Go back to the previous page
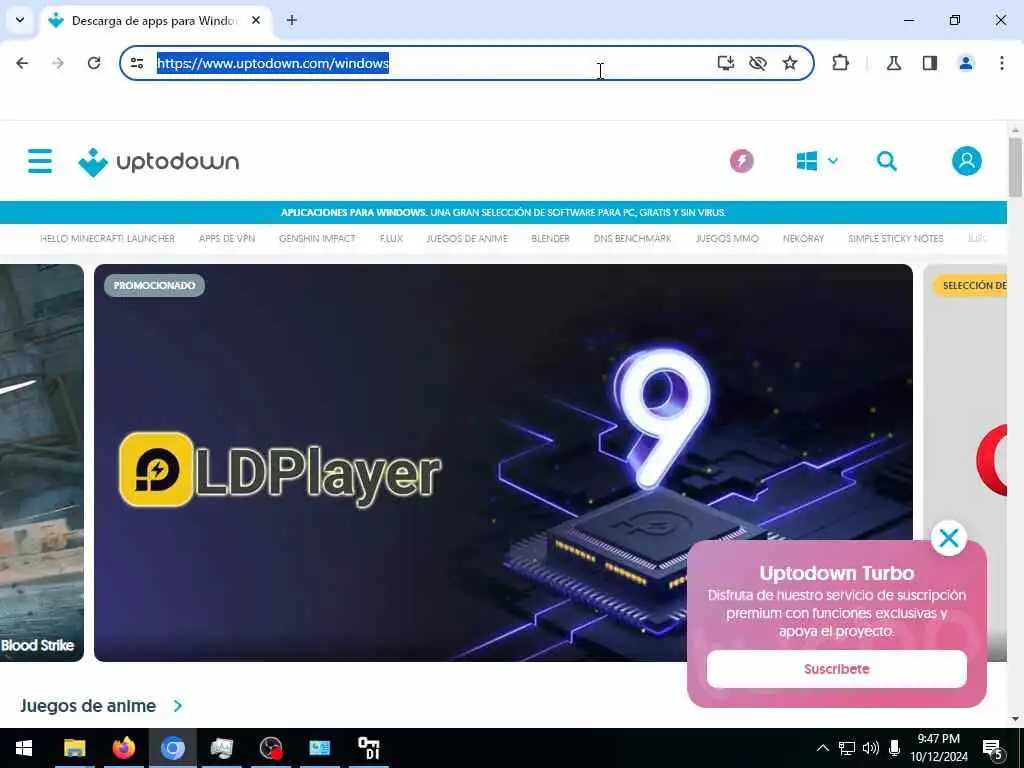 (22, 63)
